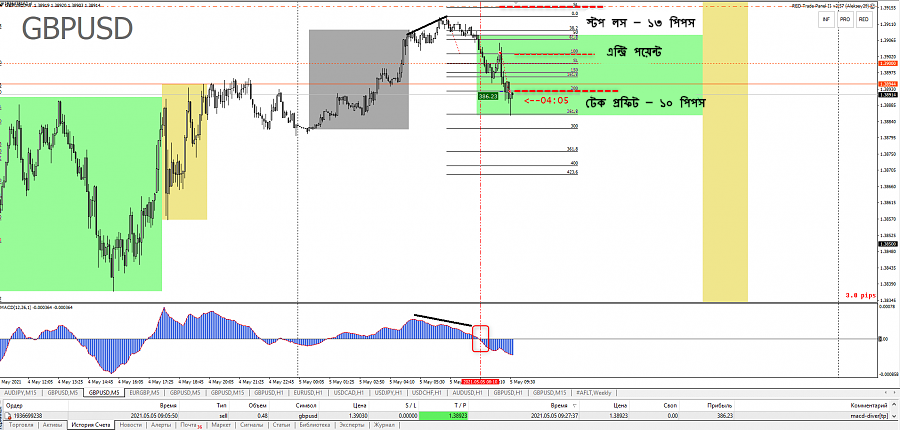Image resolution: width=900 pixels, height=430 pixels.
Task: Click the red rectangle marker on MACD
Action: pyautogui.click(x=481, y=337)
